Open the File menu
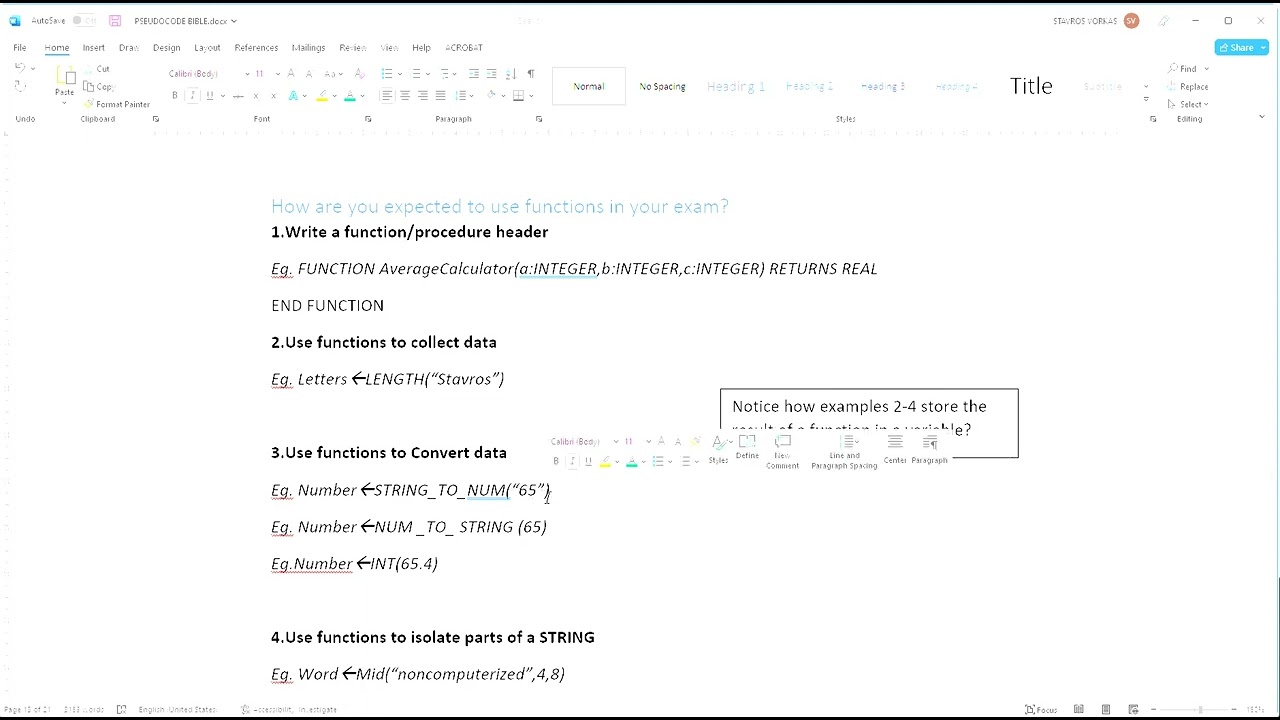1280x720 pixels. [19, 48]
